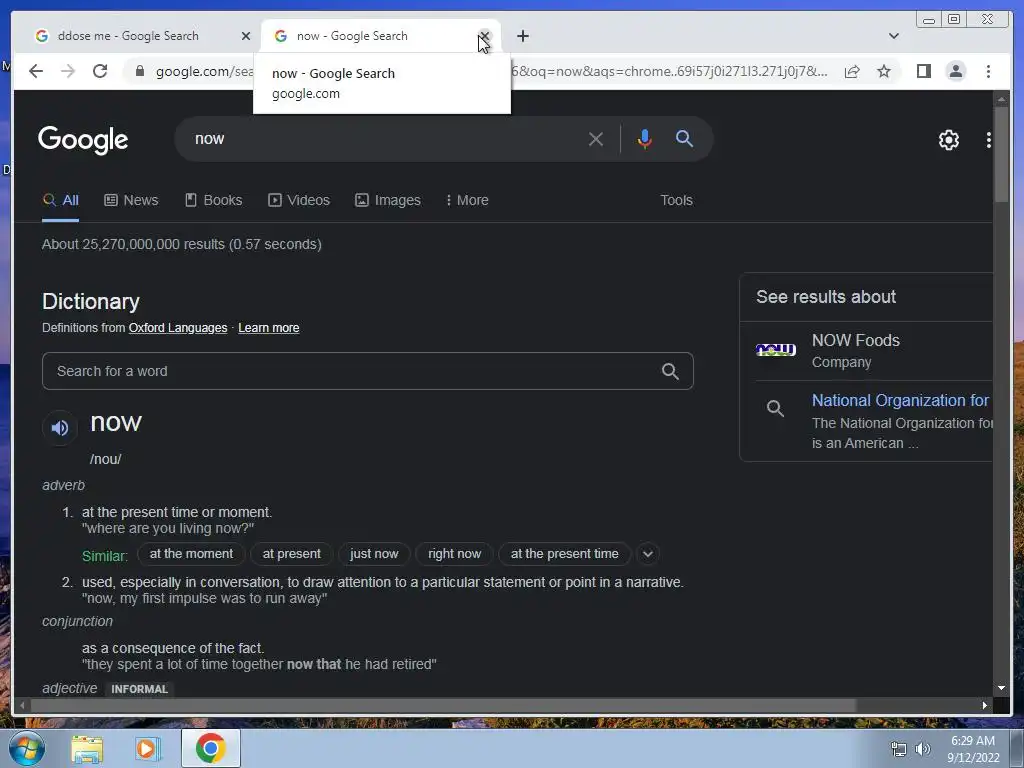Screen dimensions: 1024x768
Task: Bookmark this page with the star icon
Action: tap(884, 71)
